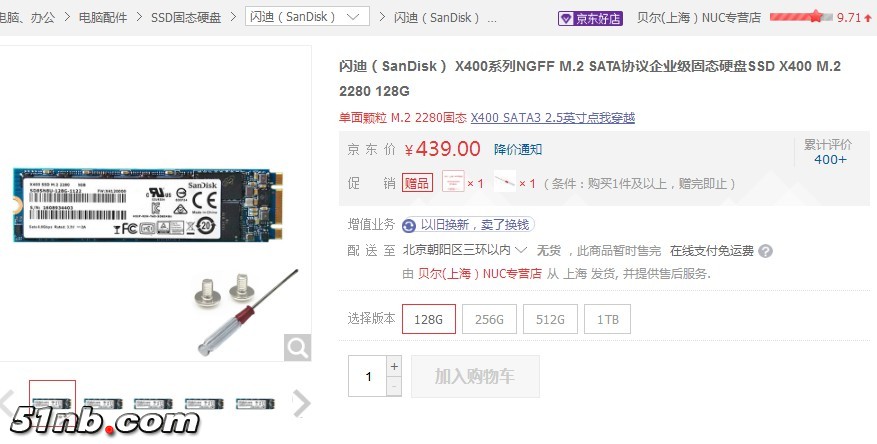Open the X400 SATA3 2.5英寸点我穿越 link

(x=553, y=117)
